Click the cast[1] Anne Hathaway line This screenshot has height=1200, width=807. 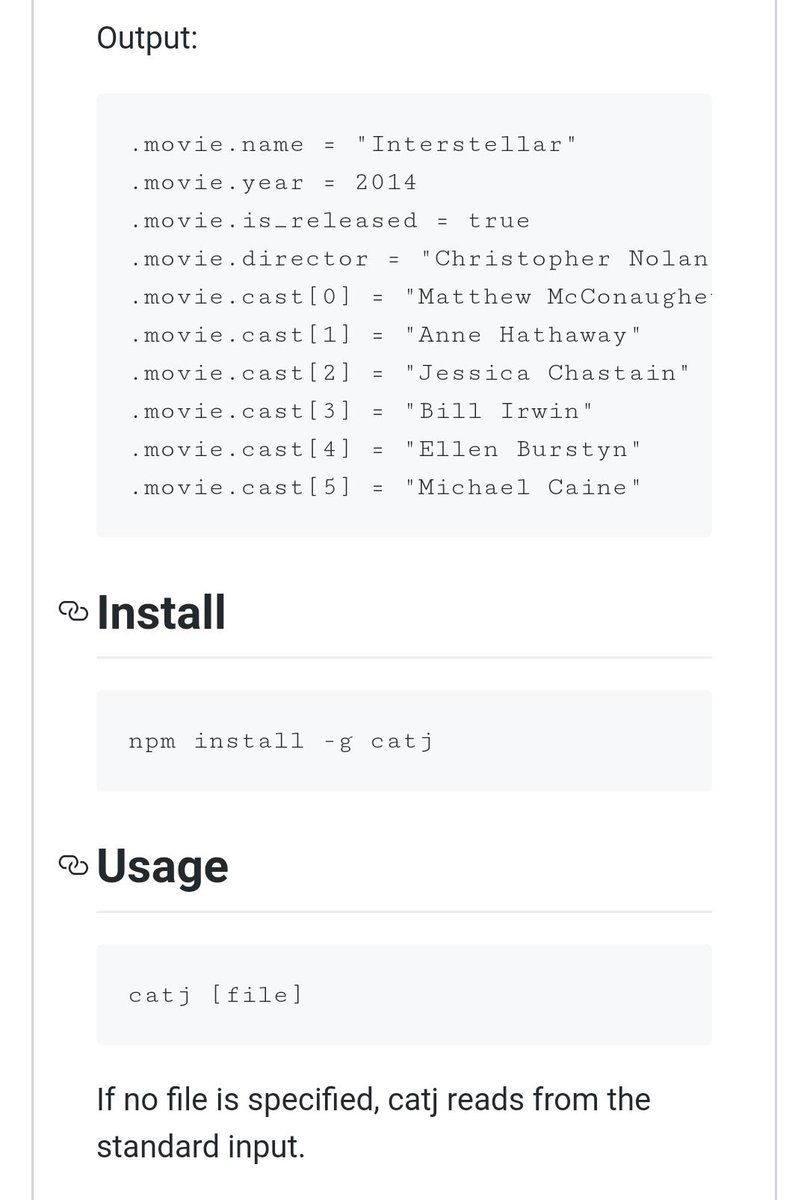(x=385, y=335)
